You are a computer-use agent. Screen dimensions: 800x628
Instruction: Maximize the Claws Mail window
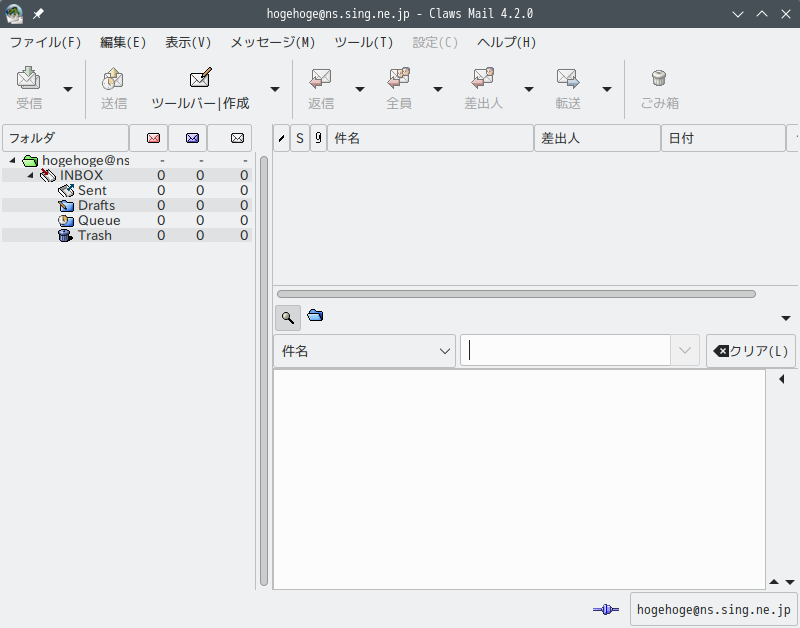762,14
